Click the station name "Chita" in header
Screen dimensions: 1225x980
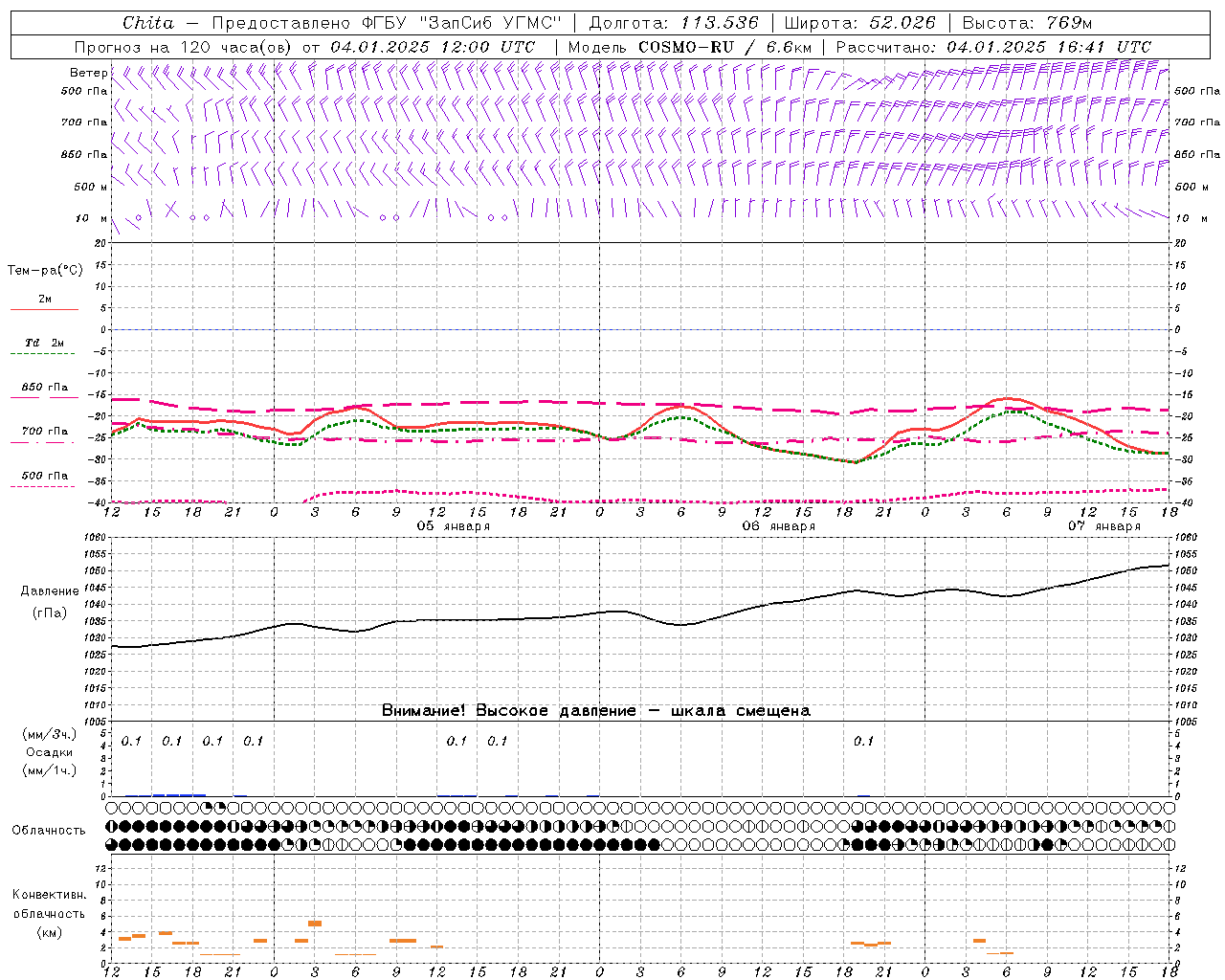point(148,23)
